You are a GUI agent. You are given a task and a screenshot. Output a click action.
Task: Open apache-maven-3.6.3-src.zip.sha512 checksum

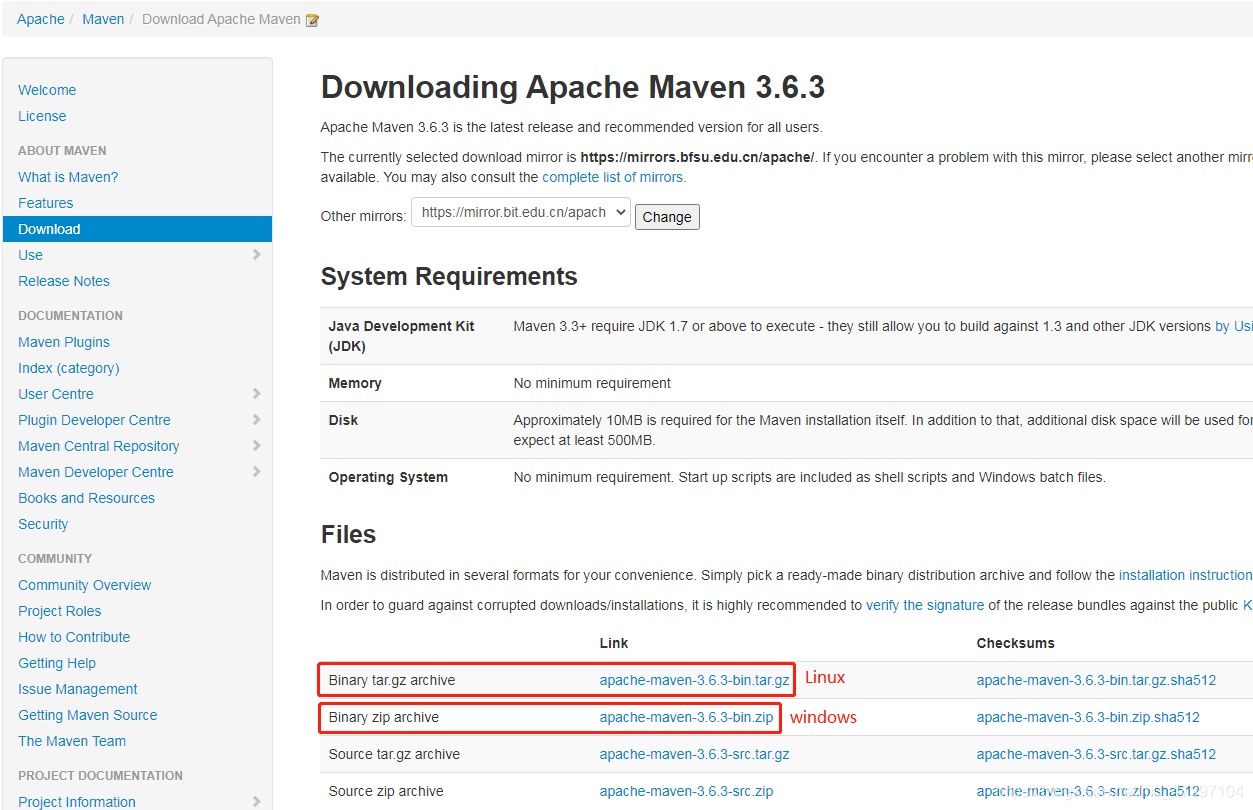click(x=1088, y=791)
